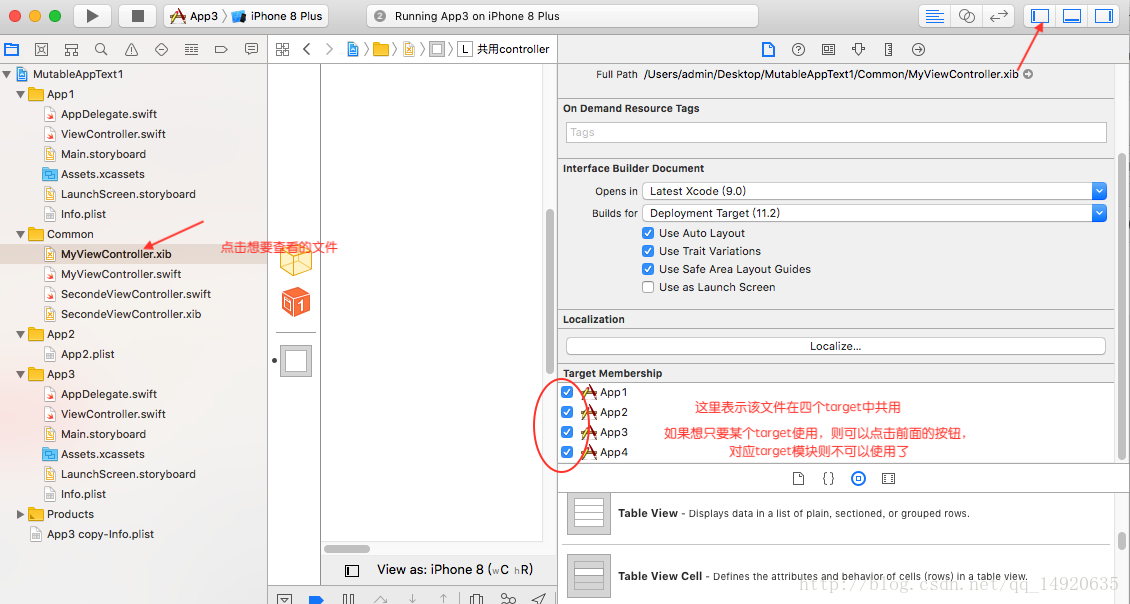Screen dimensions: 1130x604
Task: Show the object library
Action: (x=858, y=479)
